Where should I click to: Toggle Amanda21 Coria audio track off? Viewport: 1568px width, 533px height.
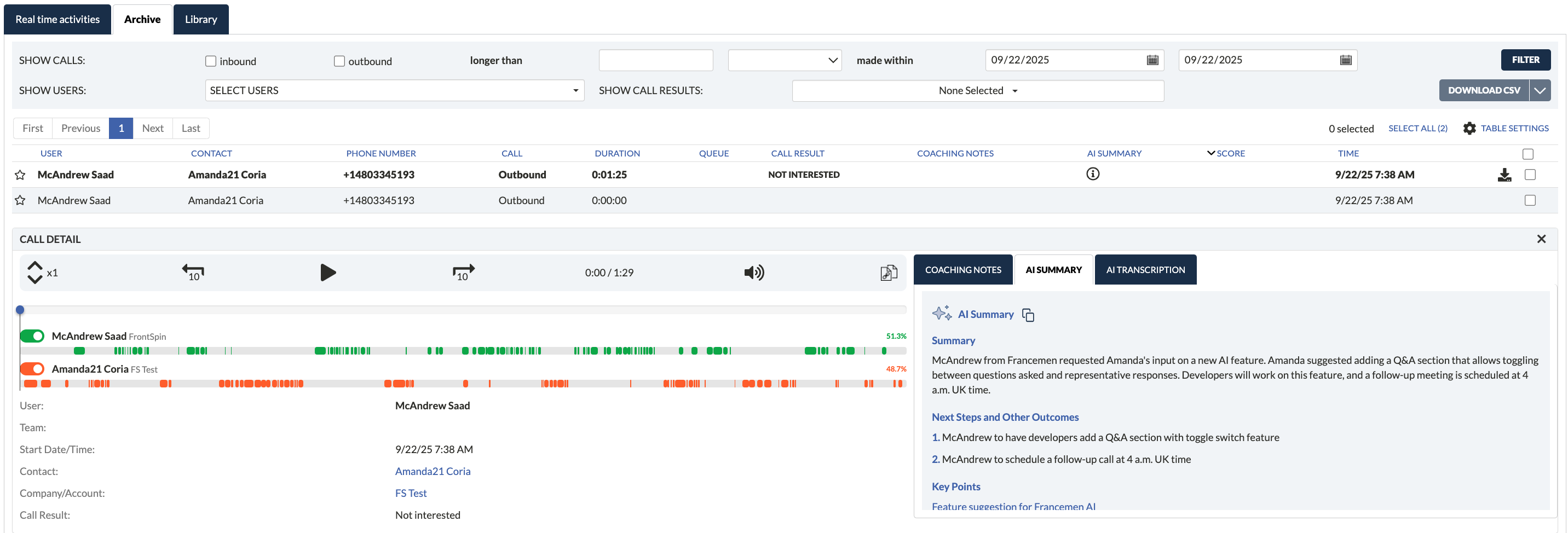pyautogui.click(x=32, y=369)
